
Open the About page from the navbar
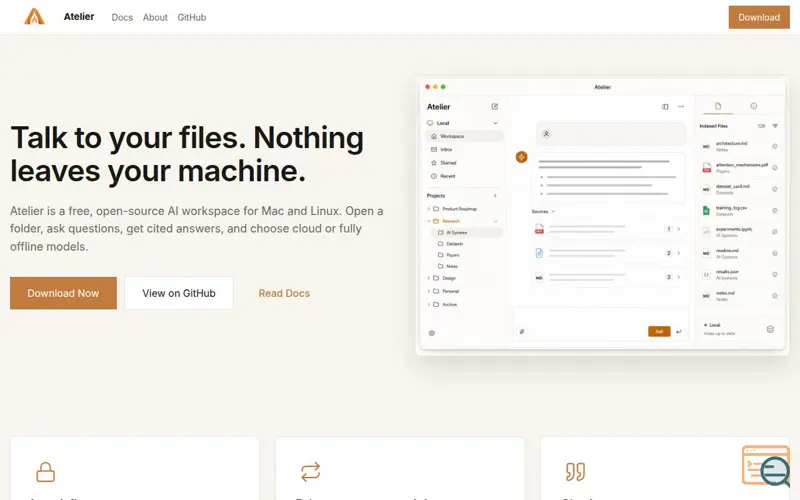point(155,17)
